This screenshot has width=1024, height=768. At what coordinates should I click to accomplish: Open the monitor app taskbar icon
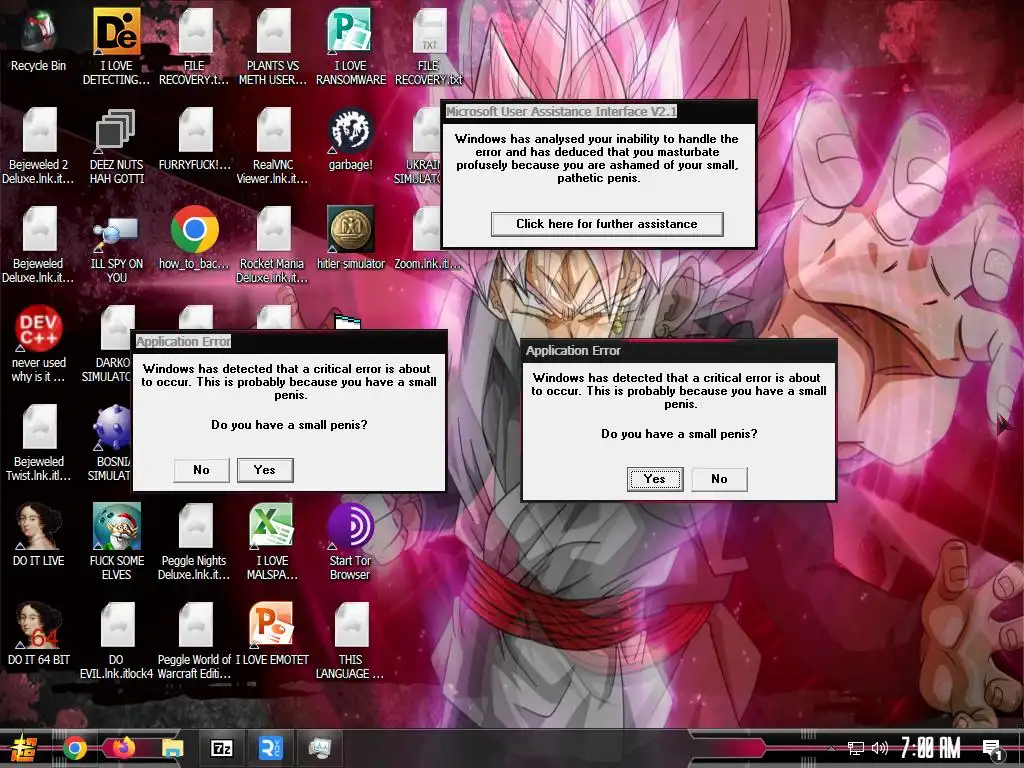(319, 748)
